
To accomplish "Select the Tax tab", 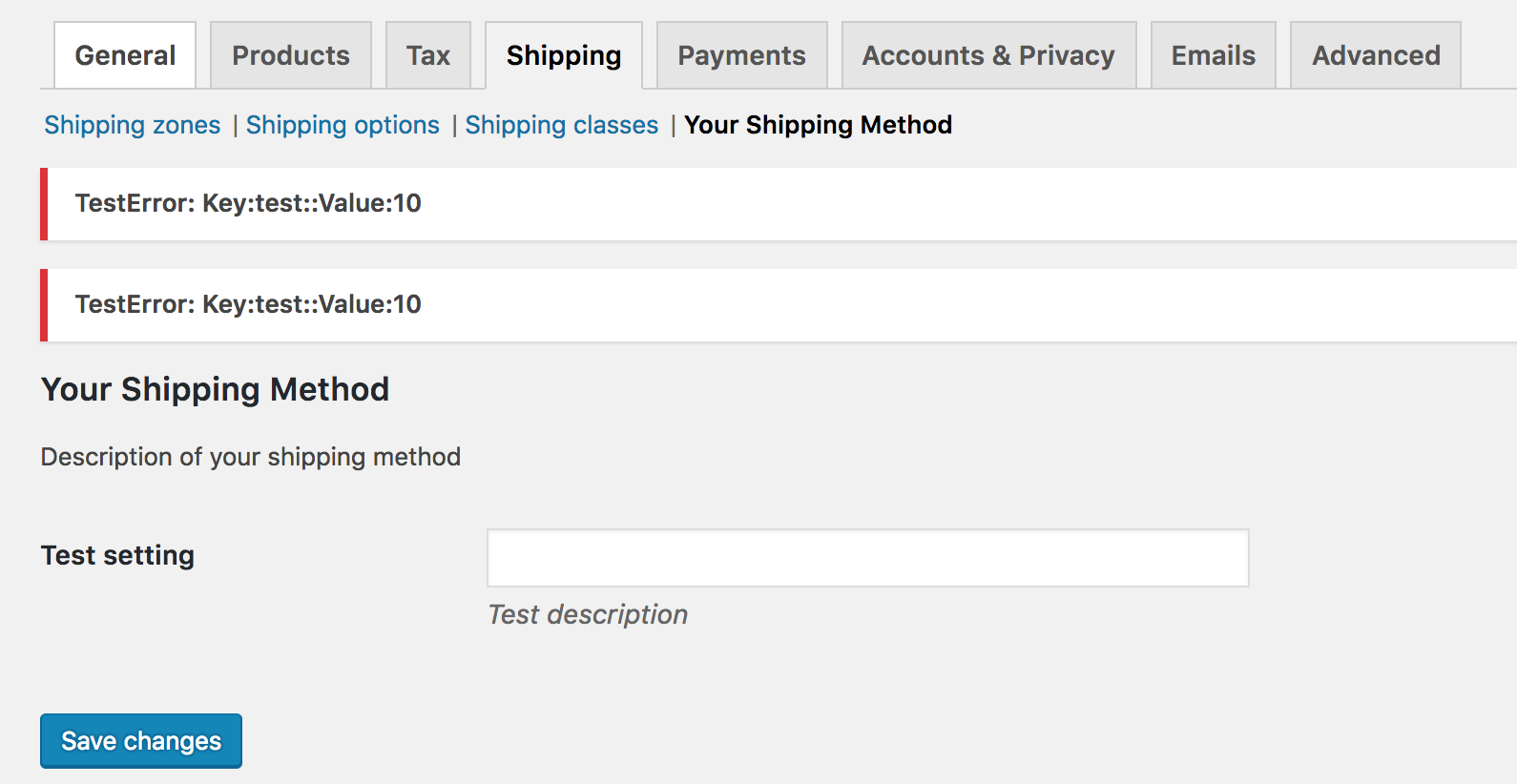I will 428,55.
